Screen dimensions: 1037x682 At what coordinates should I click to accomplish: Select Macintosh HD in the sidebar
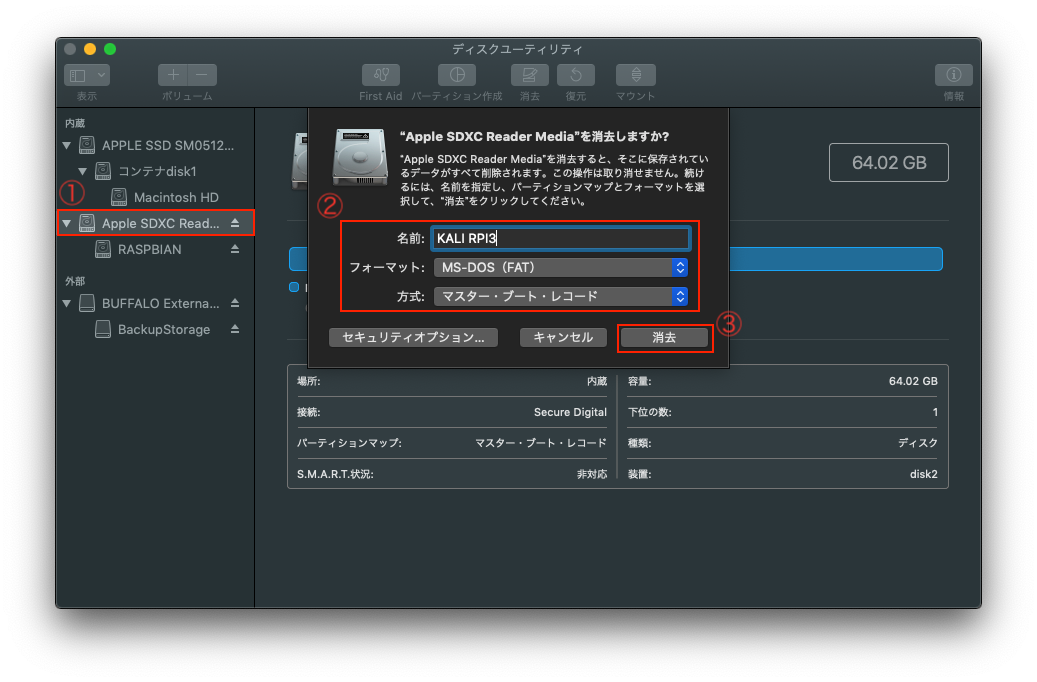tap(176, 197)
